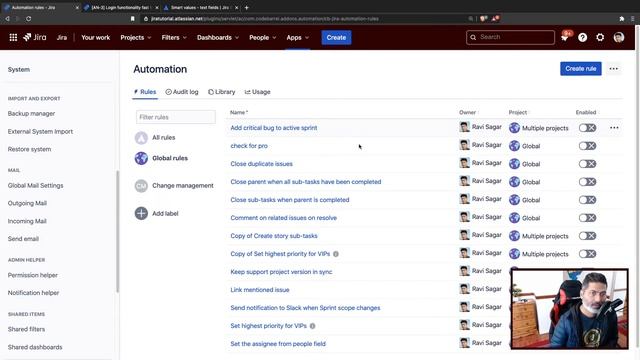This screenshot has height=360, width=640.
Task: Sort rules by Owner column header
Action: (468, 112)
